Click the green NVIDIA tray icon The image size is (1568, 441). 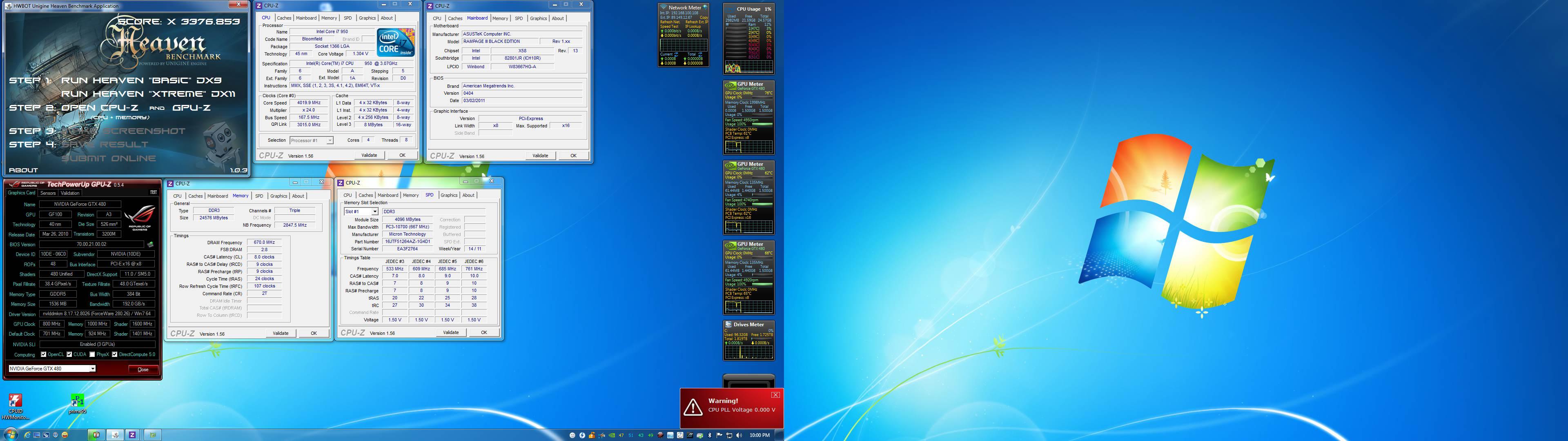click(611, 435)
